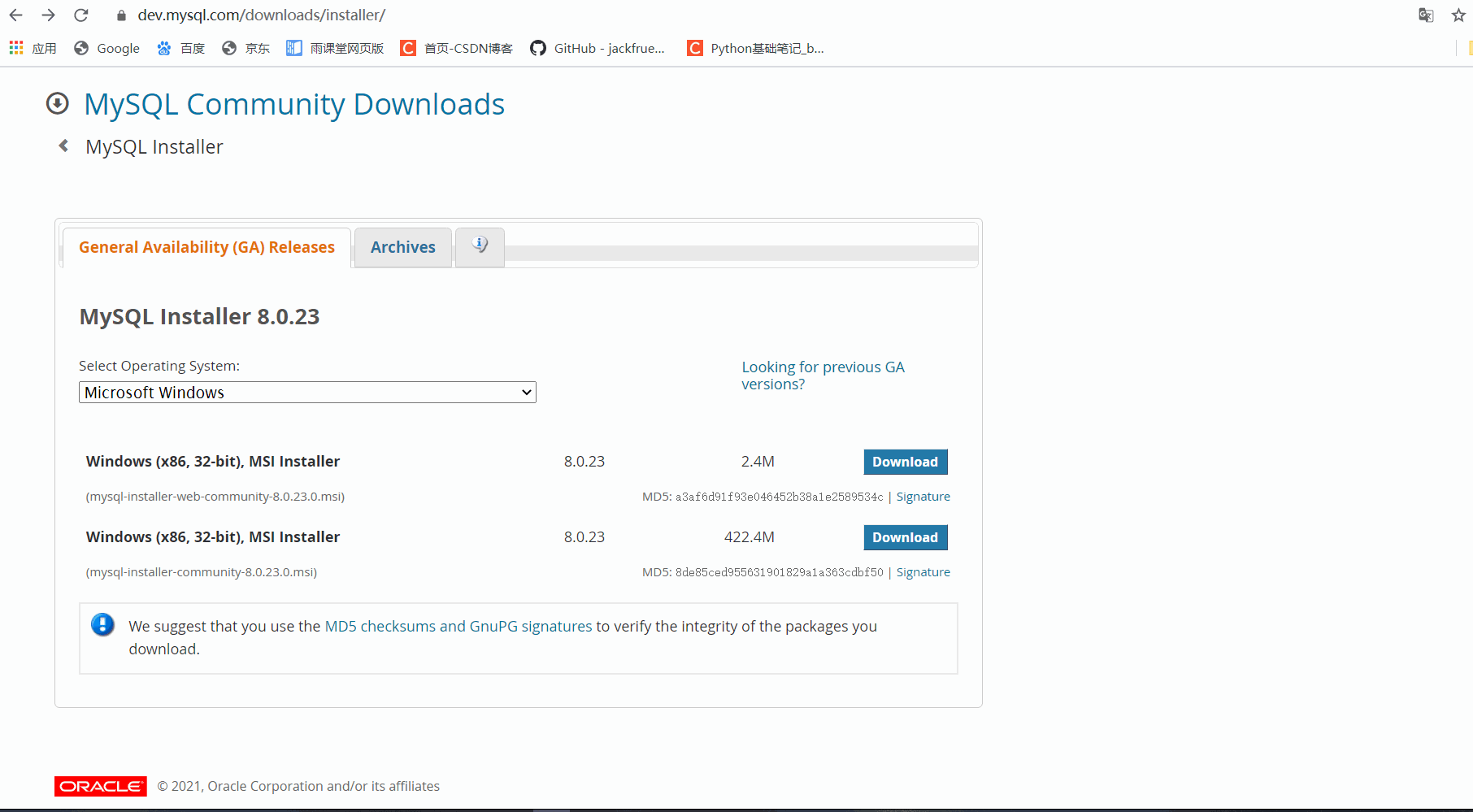Go back using the browser back arrow

(15, 15)
